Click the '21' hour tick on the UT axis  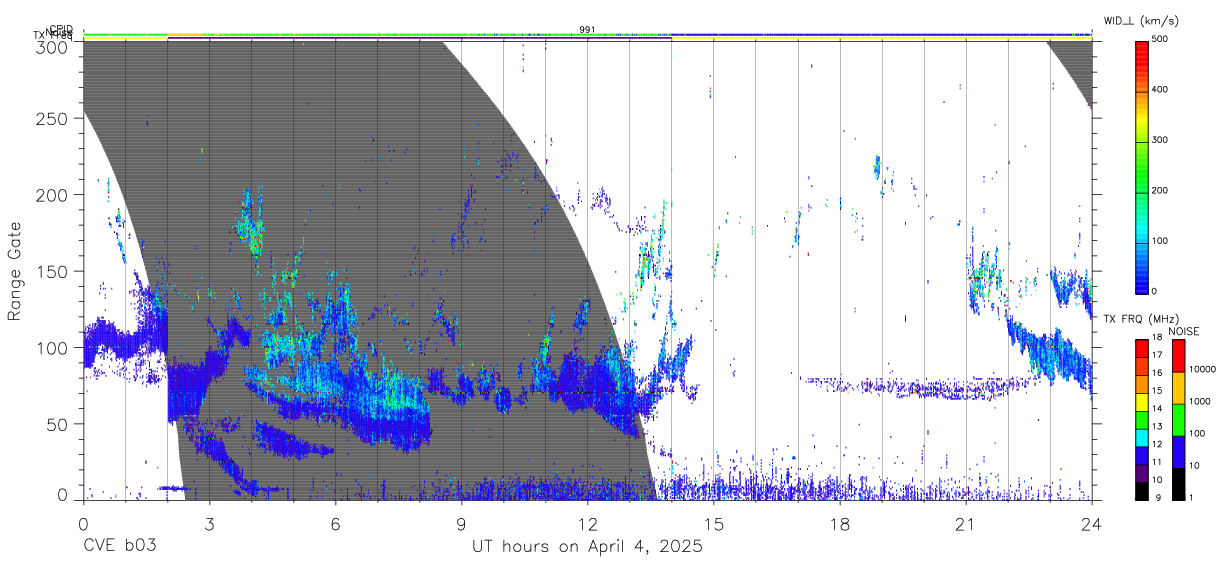tap(966, 523)
